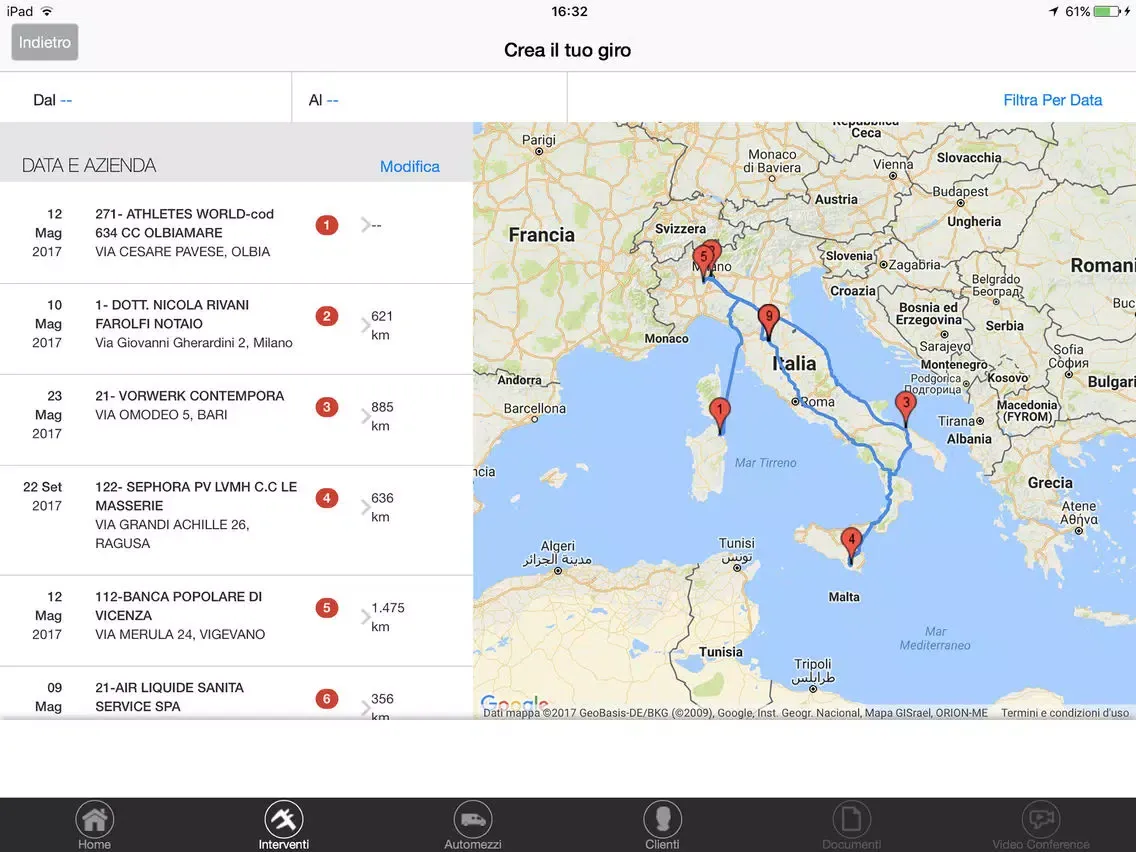Set the Dal start date field
The image size is (1136, 852).
pyautogui.click(x=66, y=100)
